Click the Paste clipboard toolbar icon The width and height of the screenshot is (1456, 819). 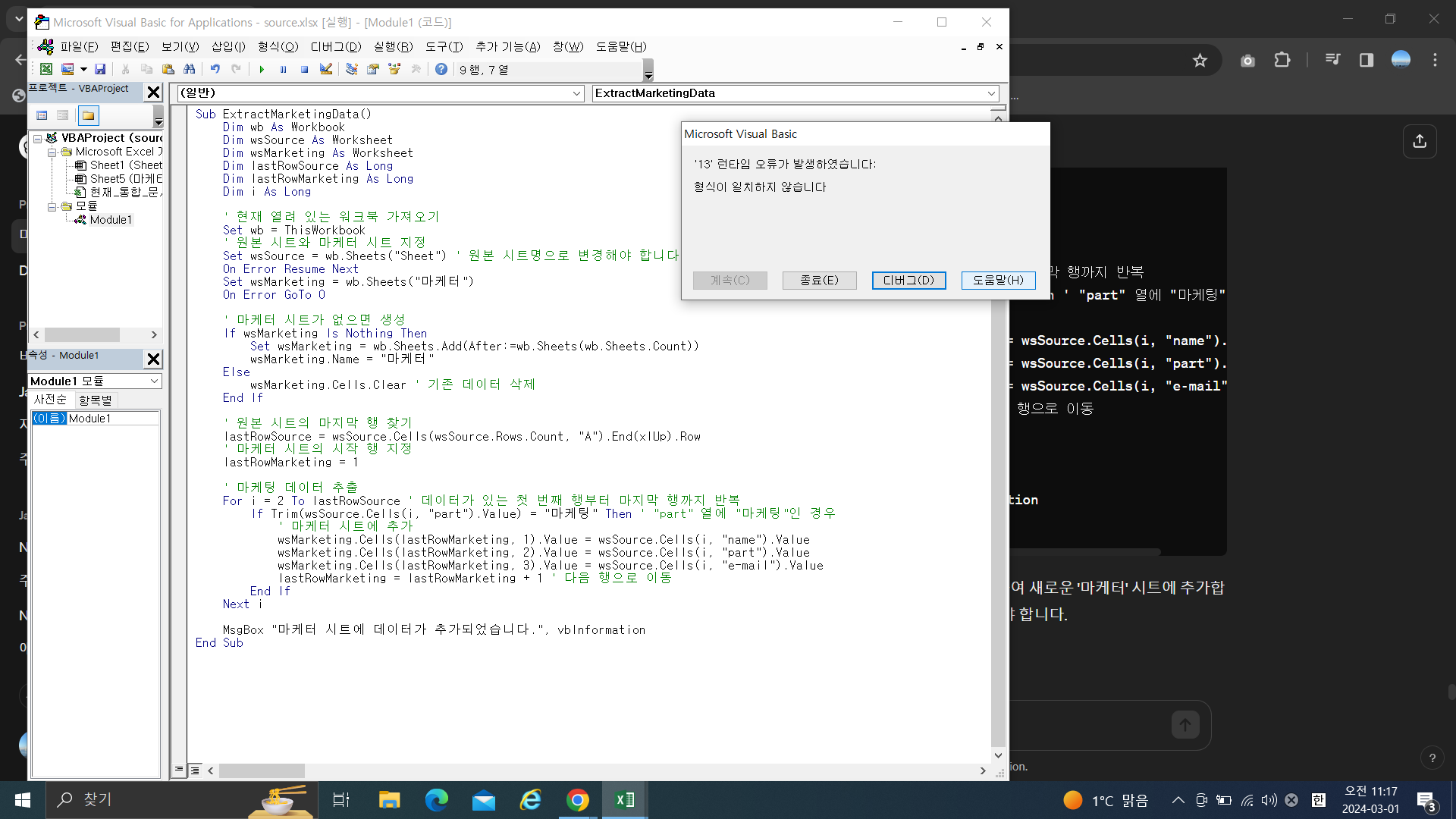pos(168,69)
